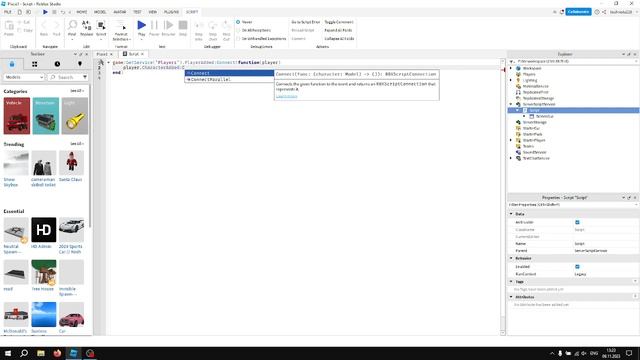Click the Toggle Comment action

click(x=339, y=22)
